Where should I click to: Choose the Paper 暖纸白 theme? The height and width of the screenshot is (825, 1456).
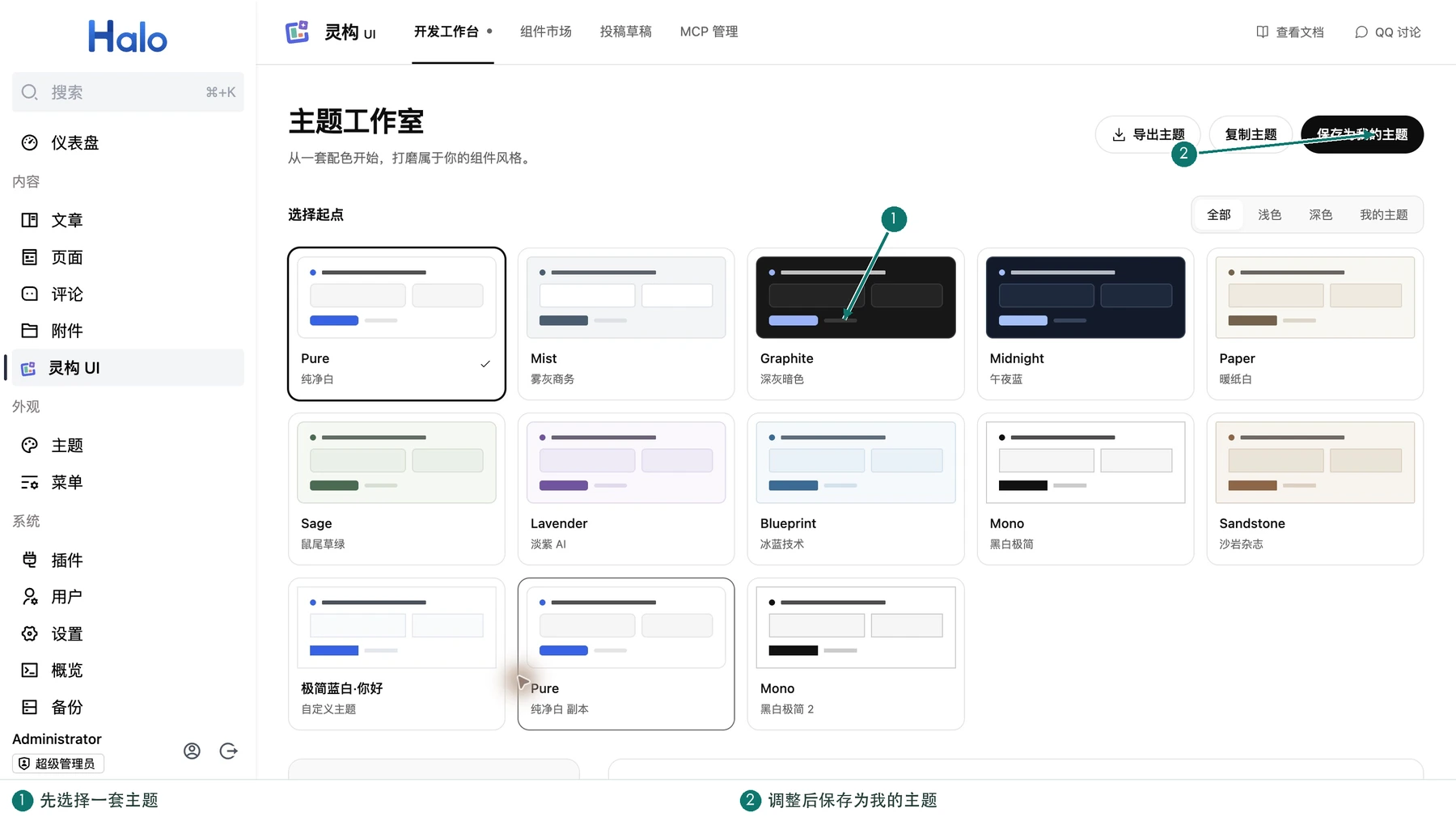pos(1315,324)
